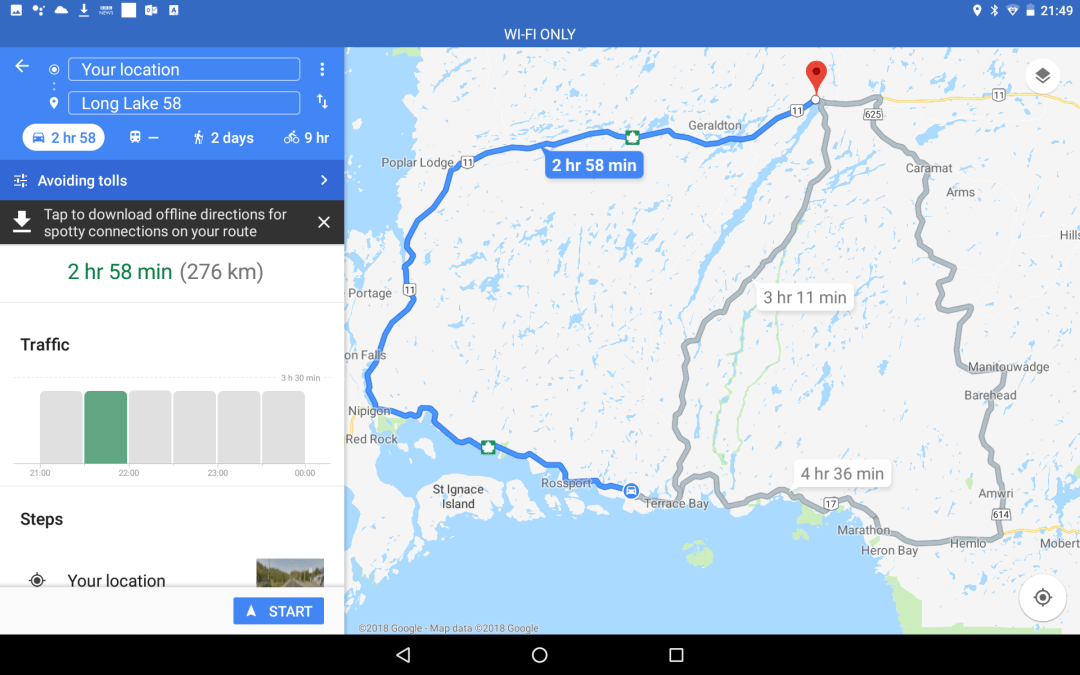The image size is (1080, 675).
Task: Swap start and destination with arrows icon
Action: click(322, 102)
